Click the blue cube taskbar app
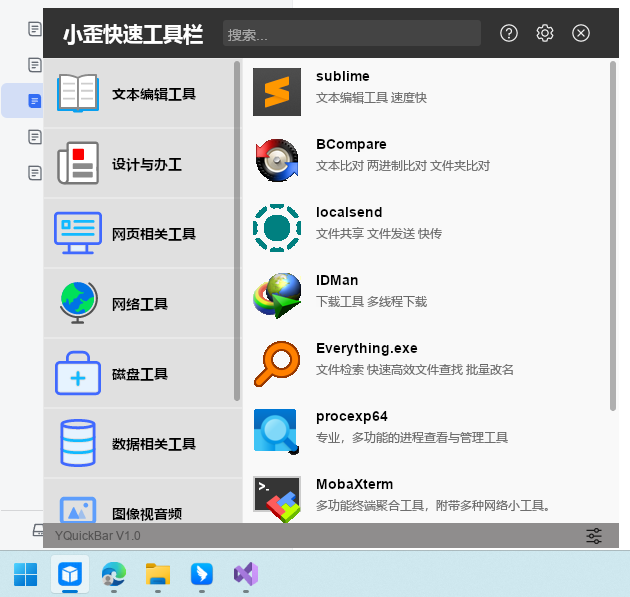 (x=70, y=574)
